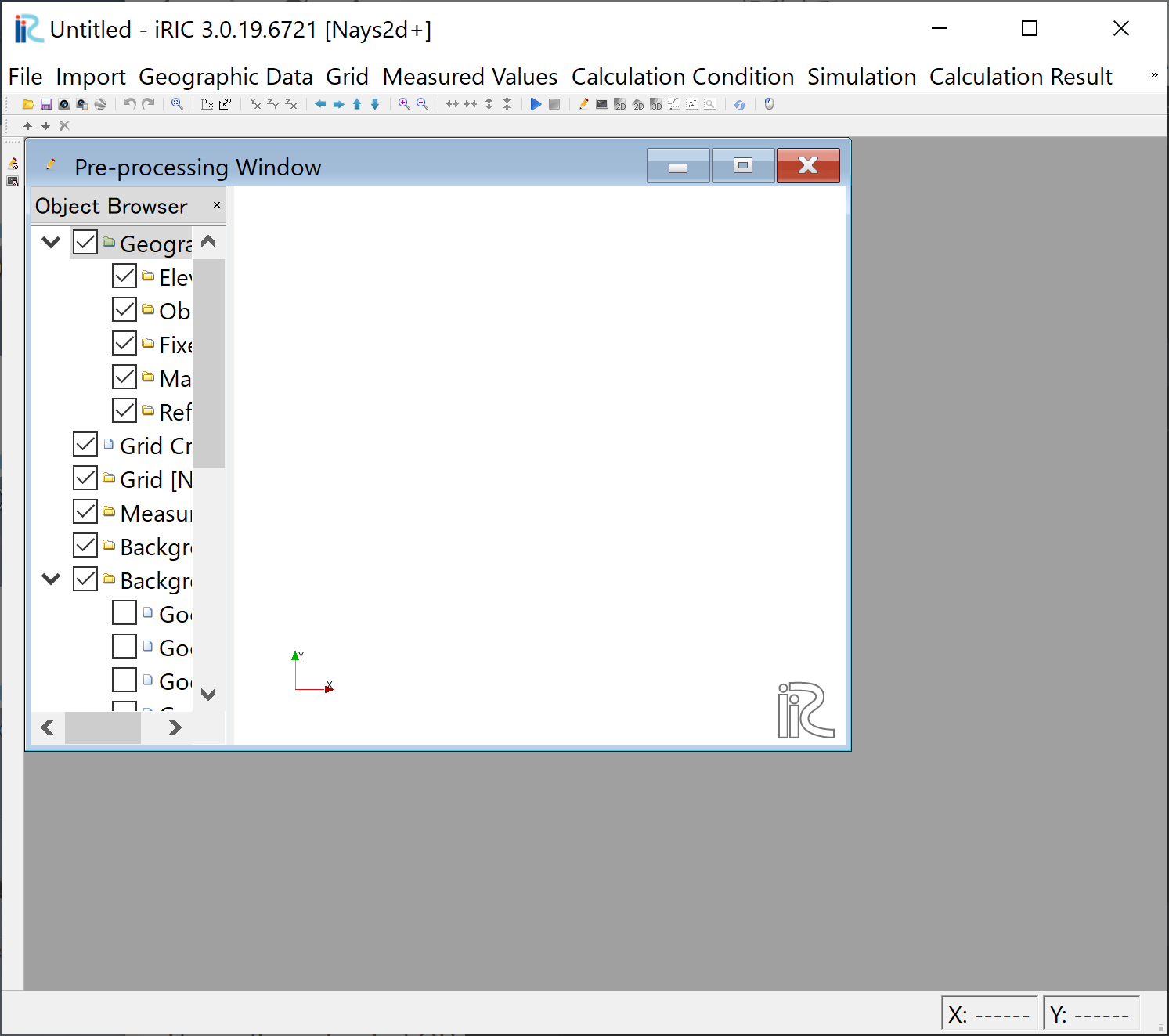This screenshot has height=1036, width=1169.
Task: Move object down with gray arrow
Action: (x=45, y=126)
